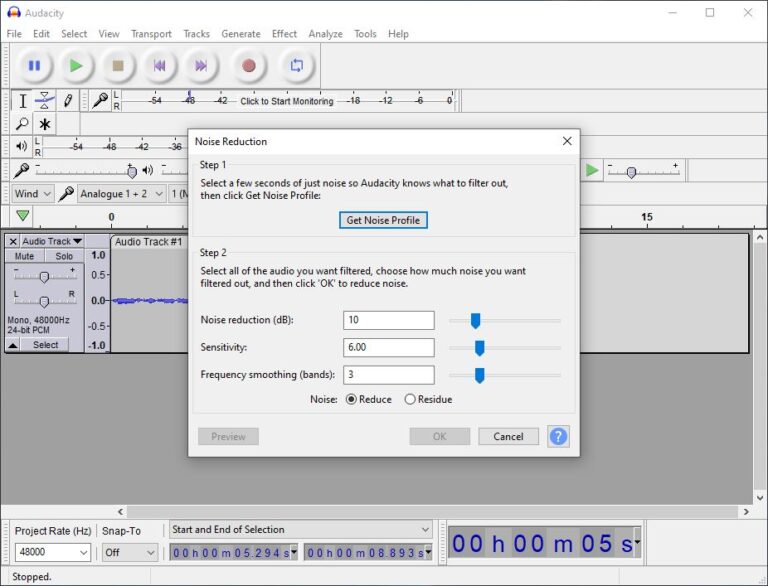This screenshot has width=768, height=586.
Task: Open the Analyze menu
Action: pyautogui.click(x=325, y=34)
